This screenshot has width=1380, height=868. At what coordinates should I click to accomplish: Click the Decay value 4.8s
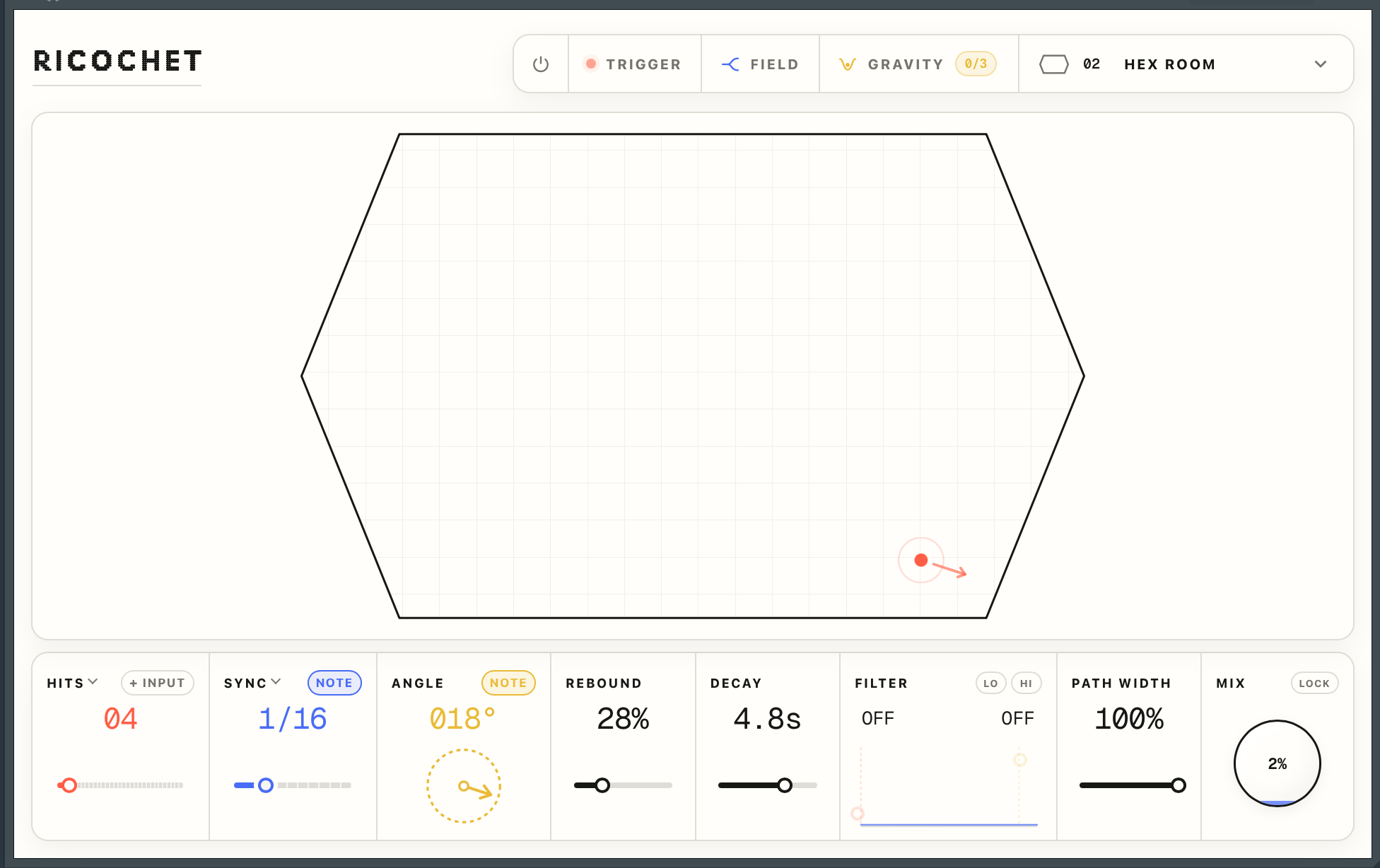click(767, 720)
